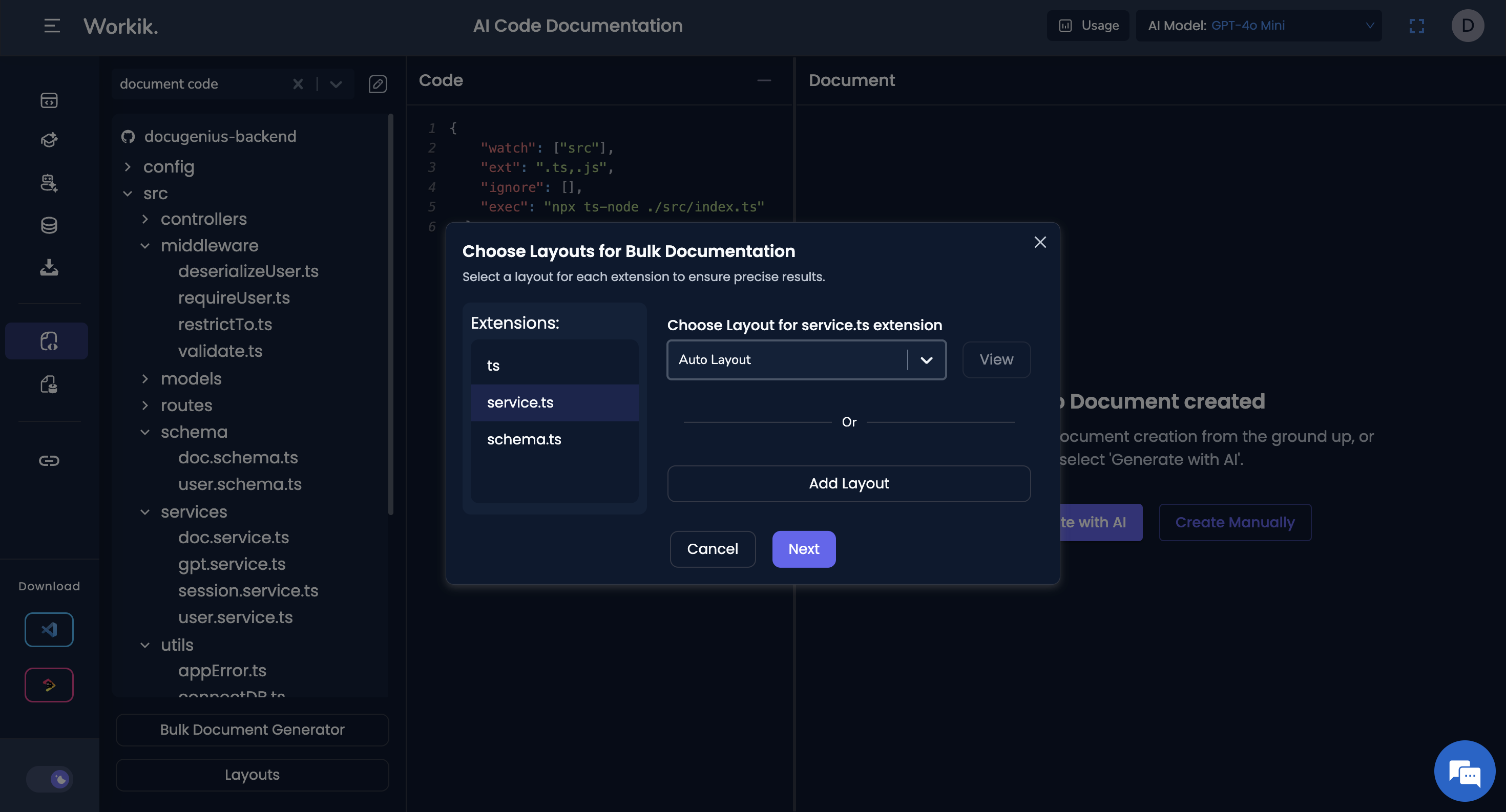1506x812 pixels.
Task: Select the schema.ts extension
Action: 524,439
